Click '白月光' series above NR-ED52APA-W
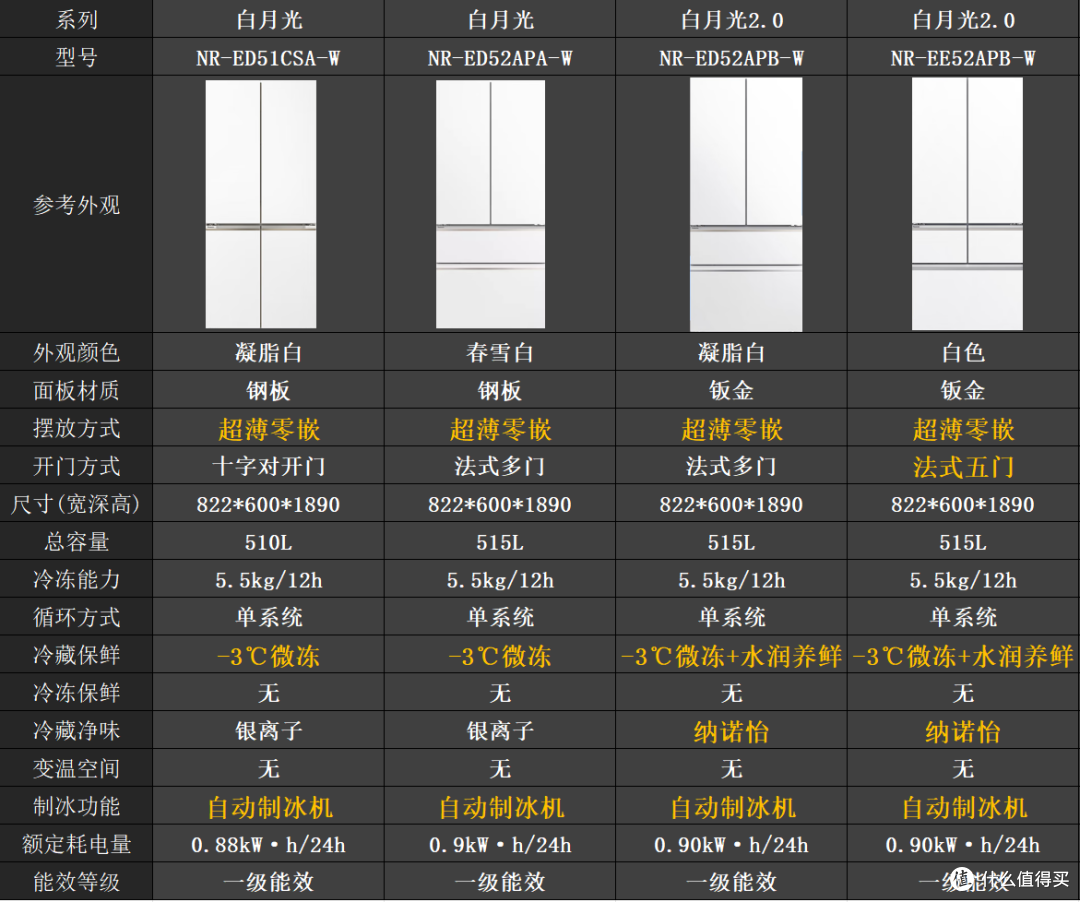 [x=500, y=20]
